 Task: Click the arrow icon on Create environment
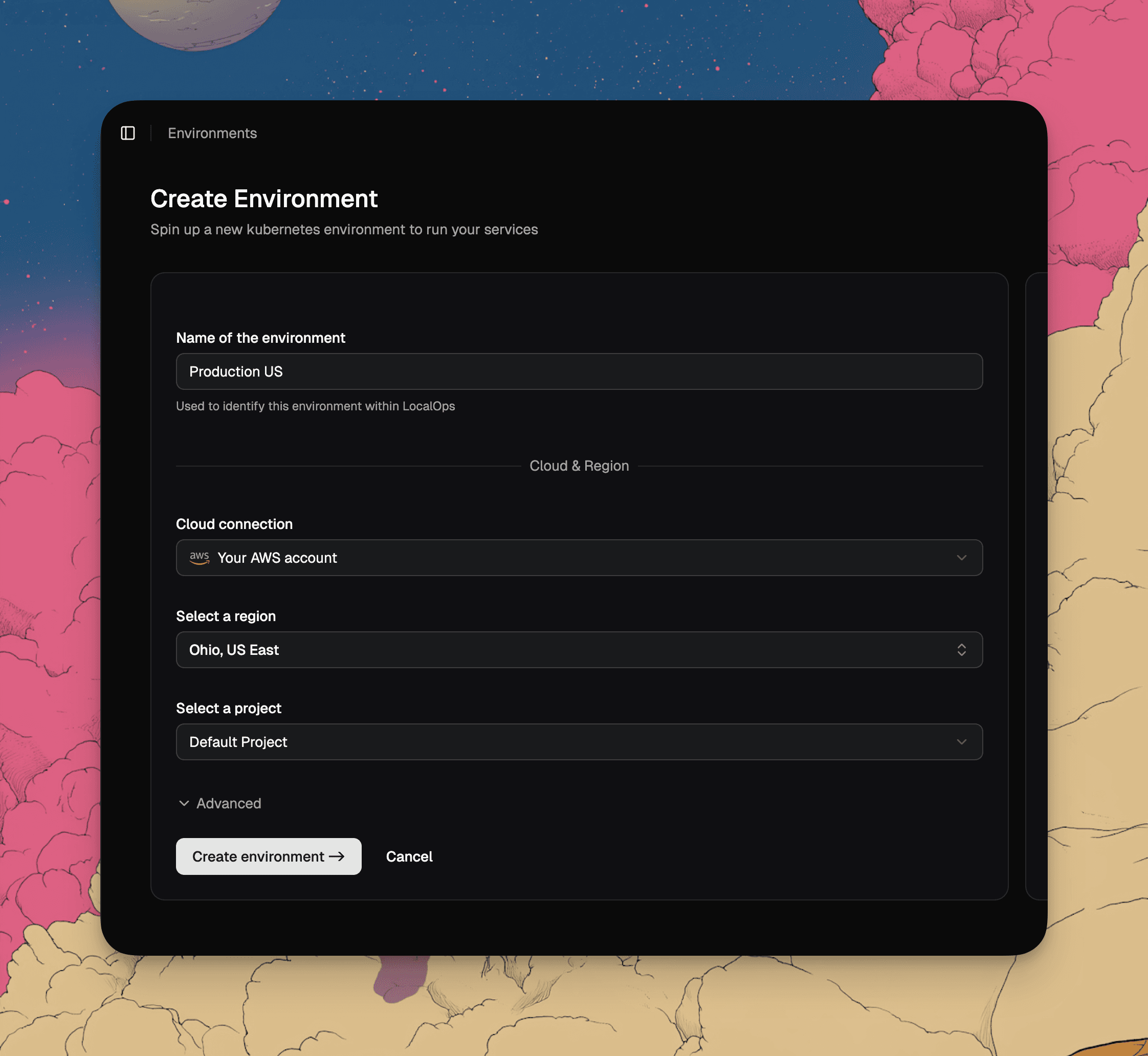tap(337, 856)
